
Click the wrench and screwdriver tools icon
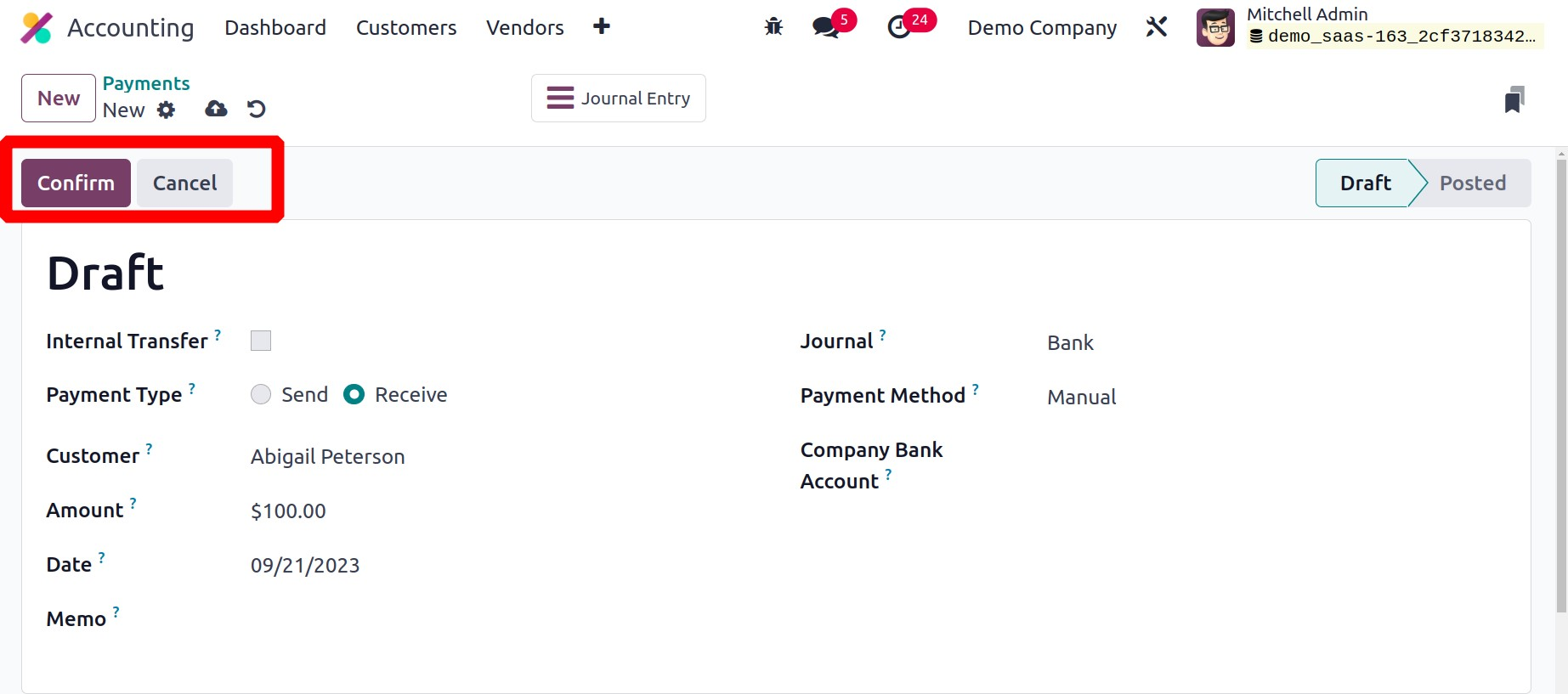pos(1157,27)
